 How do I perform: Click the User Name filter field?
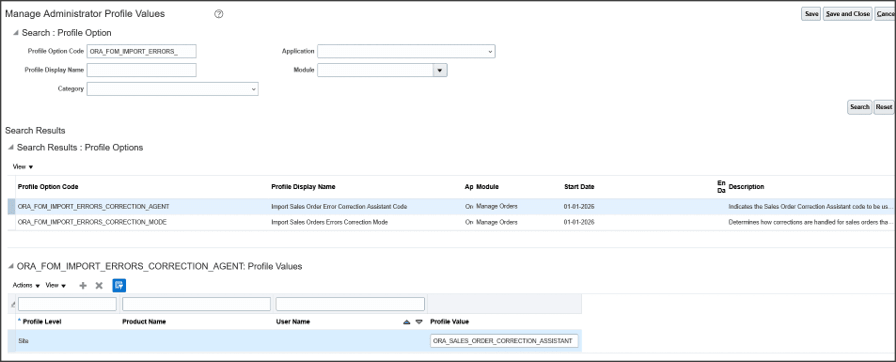(x=350, y=304)
